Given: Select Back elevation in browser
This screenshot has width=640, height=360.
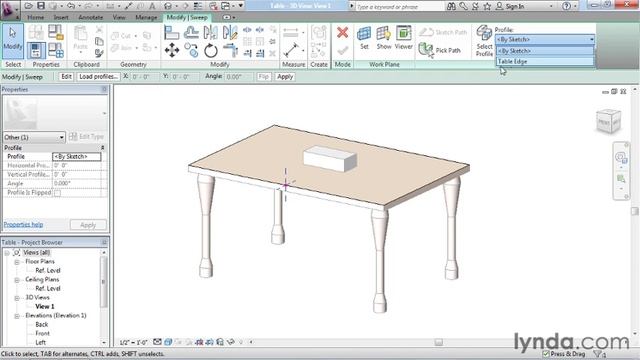Looking at the screenshot, I should (x=42, y=324).
